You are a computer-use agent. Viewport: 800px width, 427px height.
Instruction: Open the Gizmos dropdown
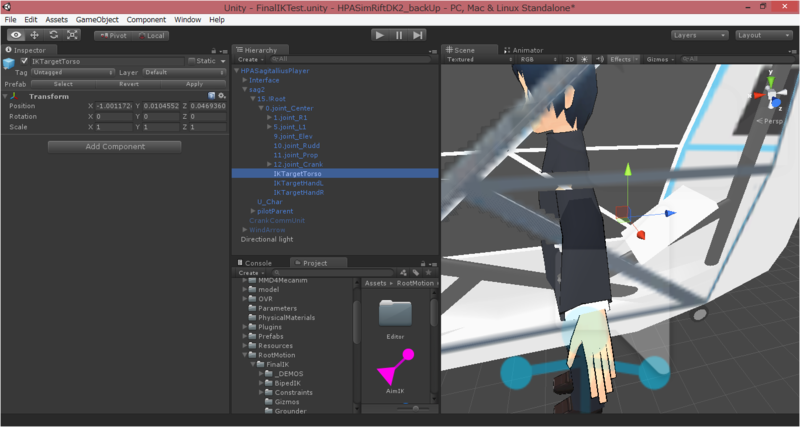click(660, 59)
